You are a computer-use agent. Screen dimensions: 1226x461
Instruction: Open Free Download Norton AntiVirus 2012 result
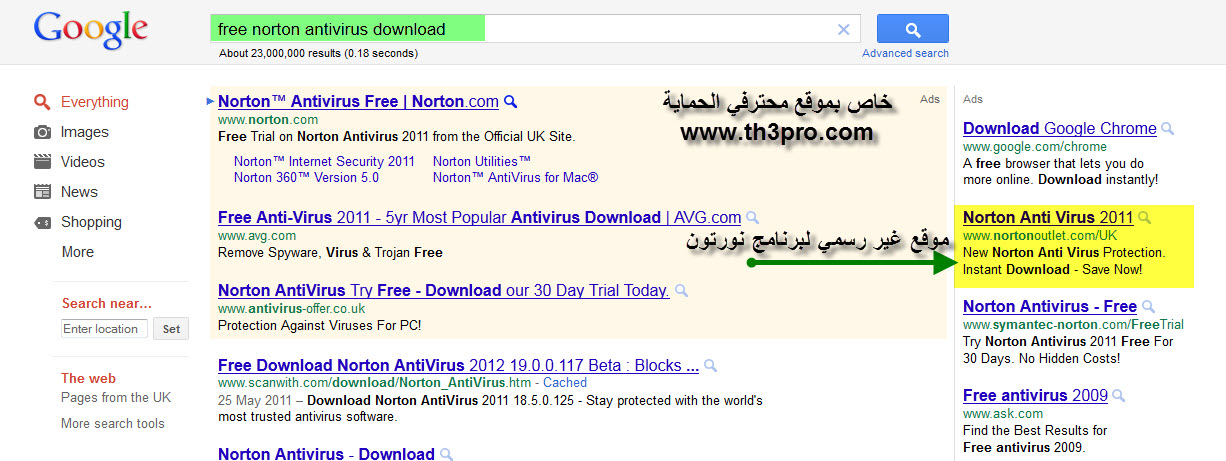tap(458, 365)
